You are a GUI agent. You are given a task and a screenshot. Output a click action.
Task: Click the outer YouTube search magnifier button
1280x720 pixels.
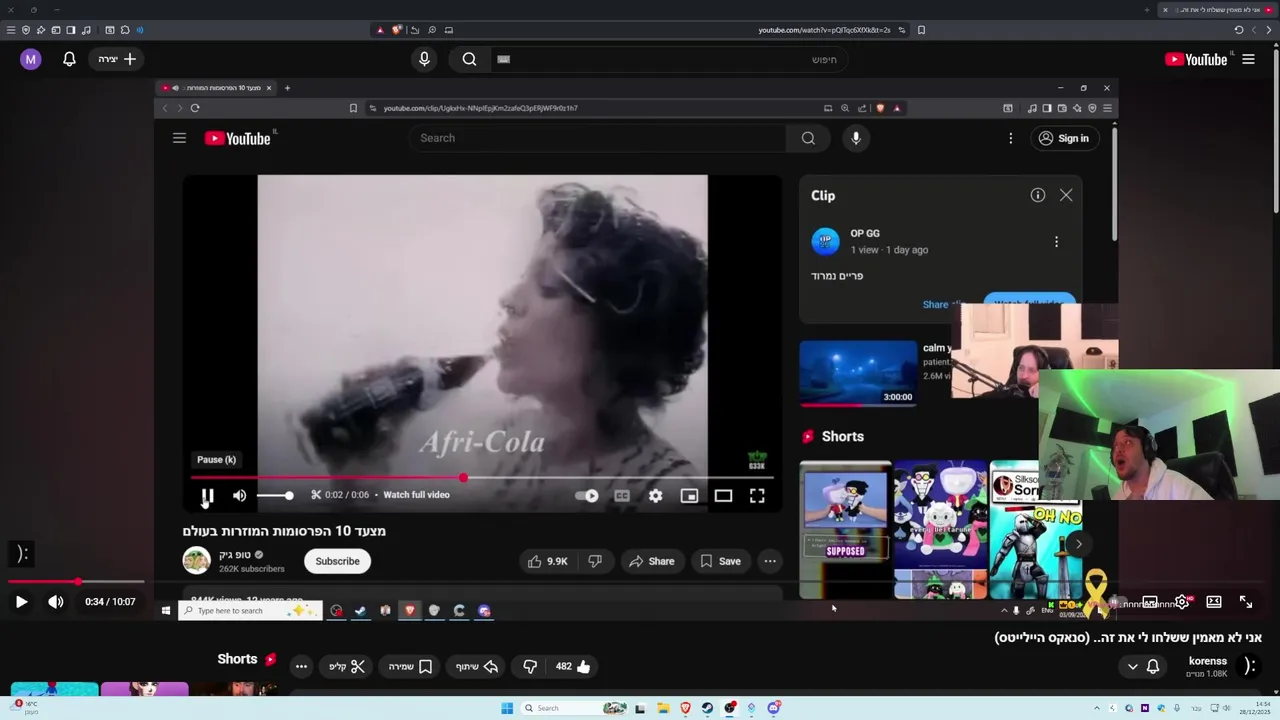469,59
